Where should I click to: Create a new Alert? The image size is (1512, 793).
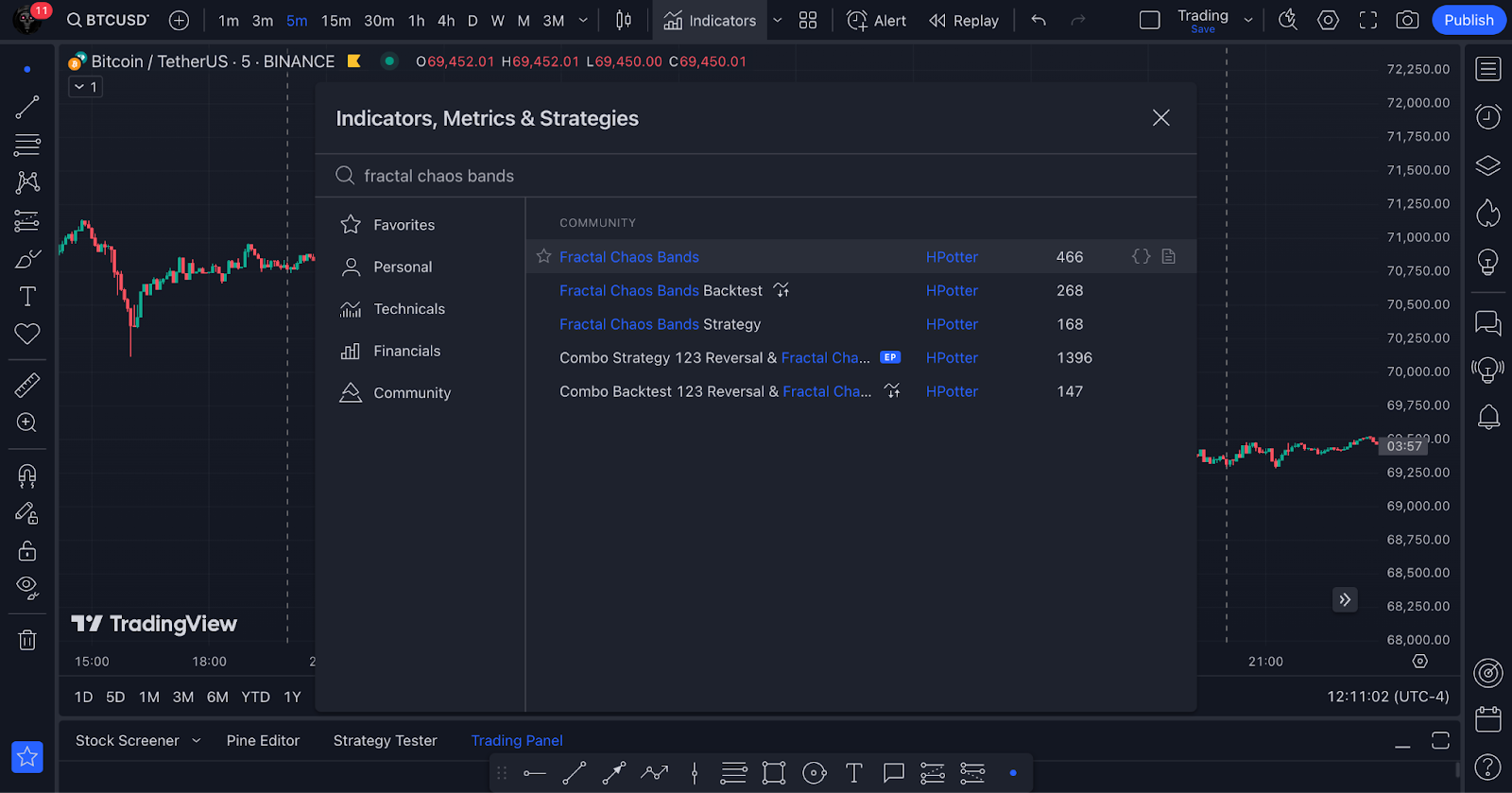[876, 20]
